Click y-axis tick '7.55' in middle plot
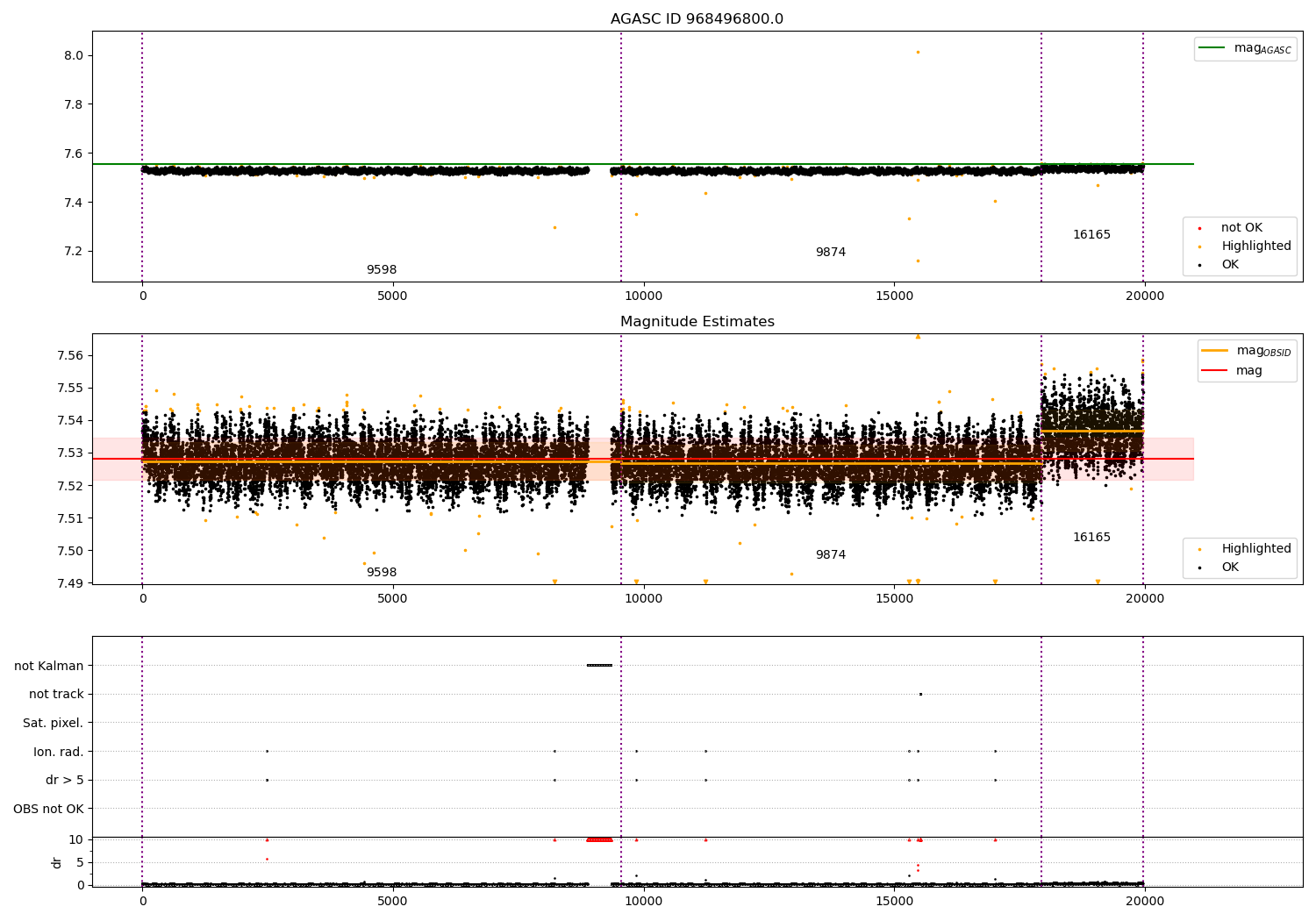 tap(69, 389)
